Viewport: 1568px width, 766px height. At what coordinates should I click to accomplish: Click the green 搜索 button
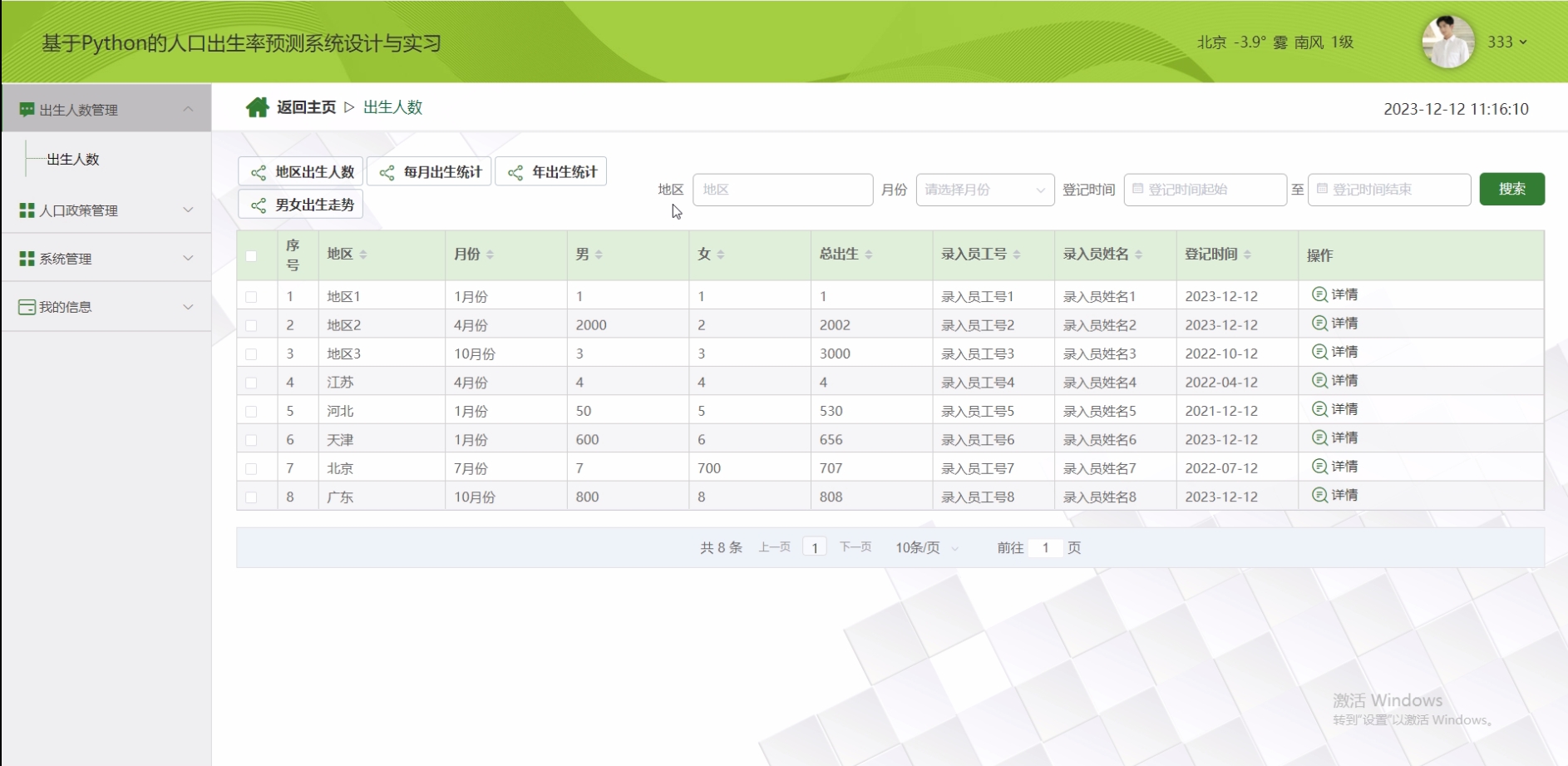coord(1511,189)
